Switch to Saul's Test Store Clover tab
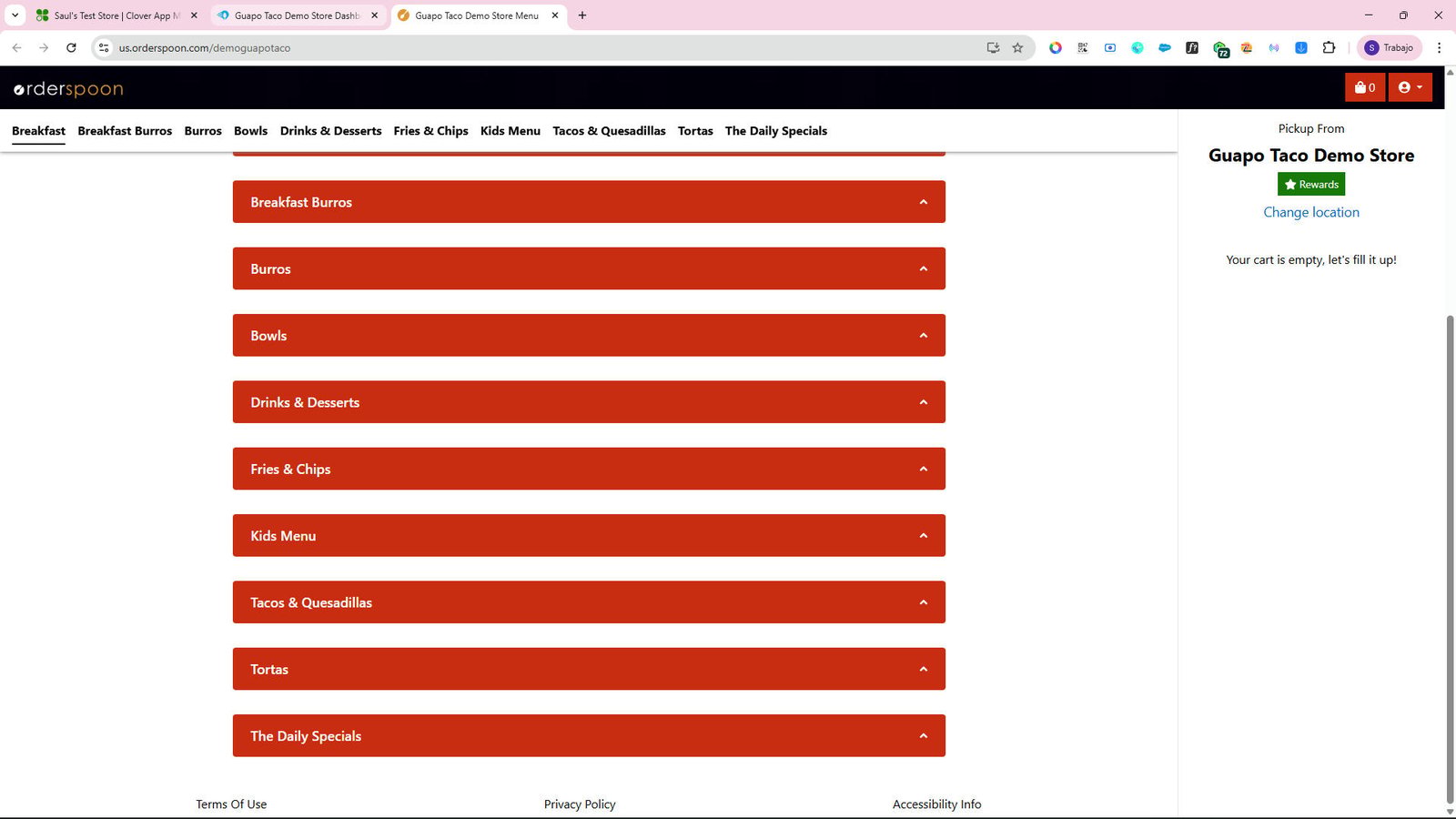 tap(116, 15)
